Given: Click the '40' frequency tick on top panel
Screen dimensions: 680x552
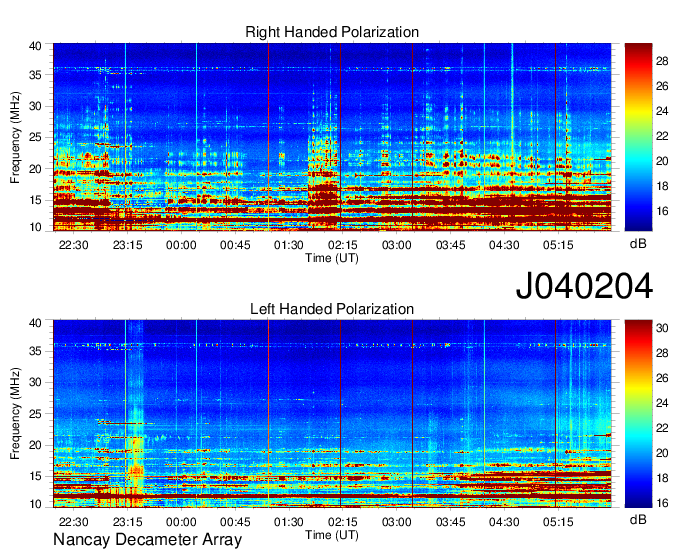Looking at the screenshot, I should click(35, 46).
